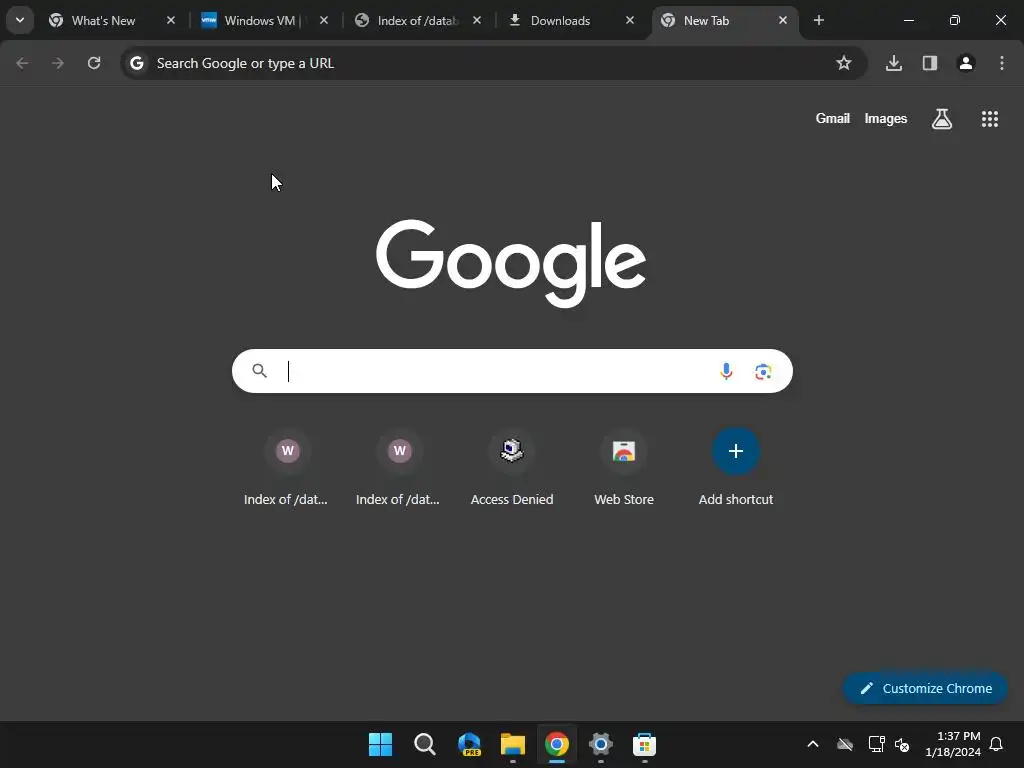
Task: Open a new tab with plus button
Action: (819, 20)
